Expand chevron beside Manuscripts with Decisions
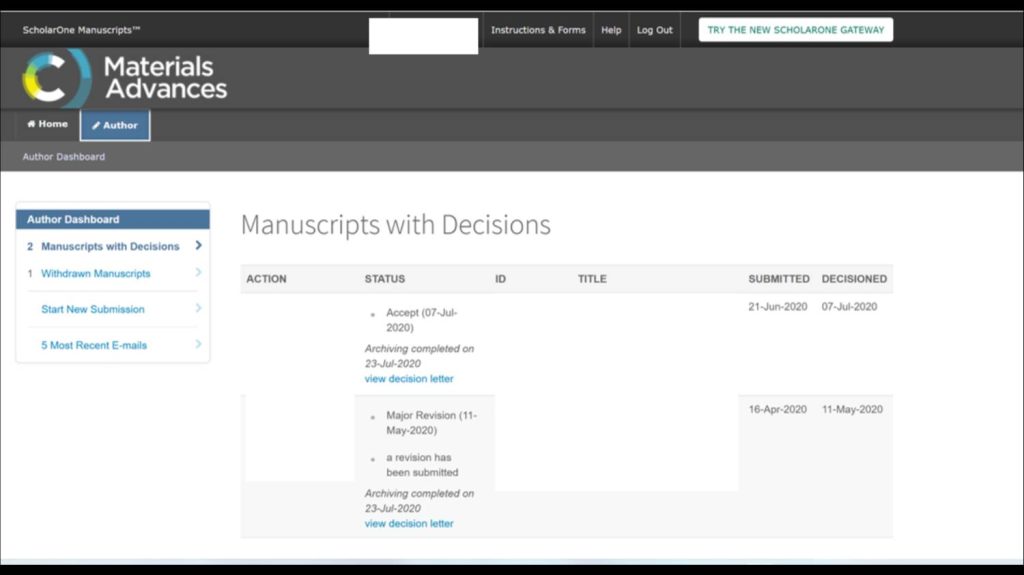1024x575 pixels. pyautogui.click(x=199, y=246)
